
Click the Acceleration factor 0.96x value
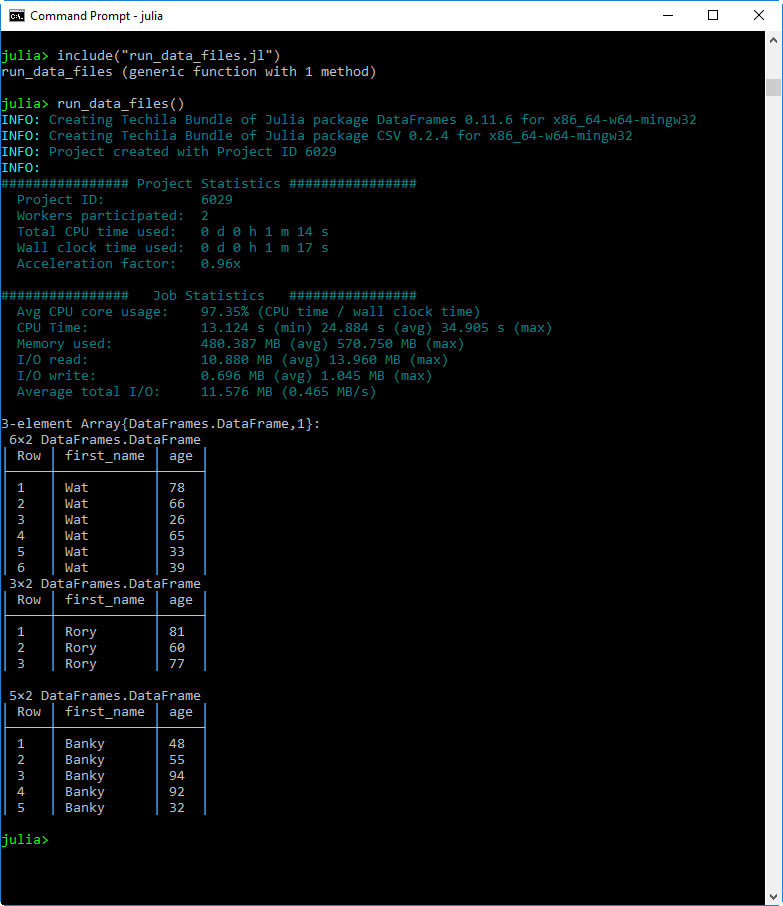[x=220, y=263]
